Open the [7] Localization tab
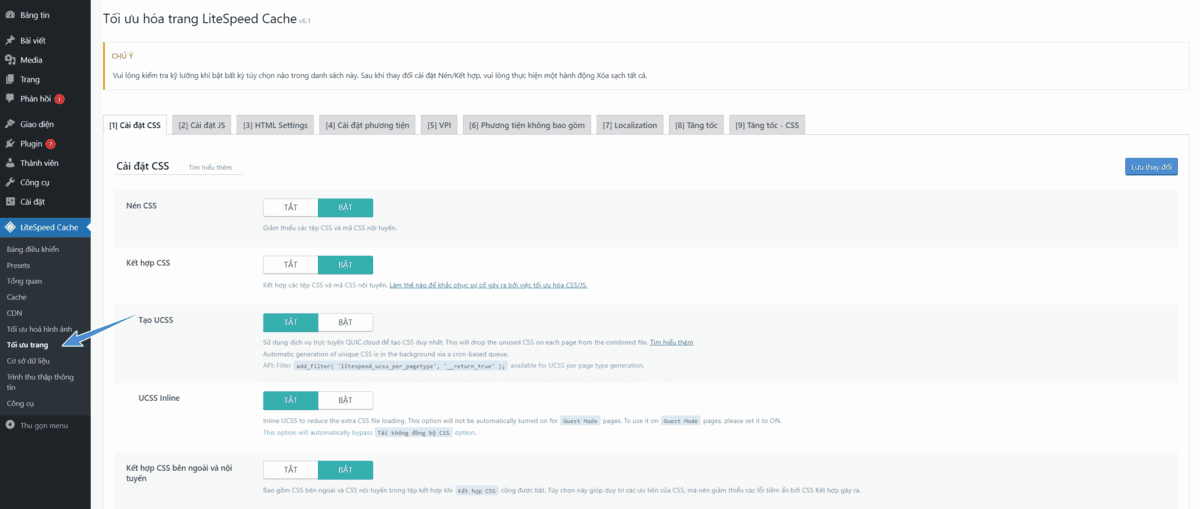 630,125
